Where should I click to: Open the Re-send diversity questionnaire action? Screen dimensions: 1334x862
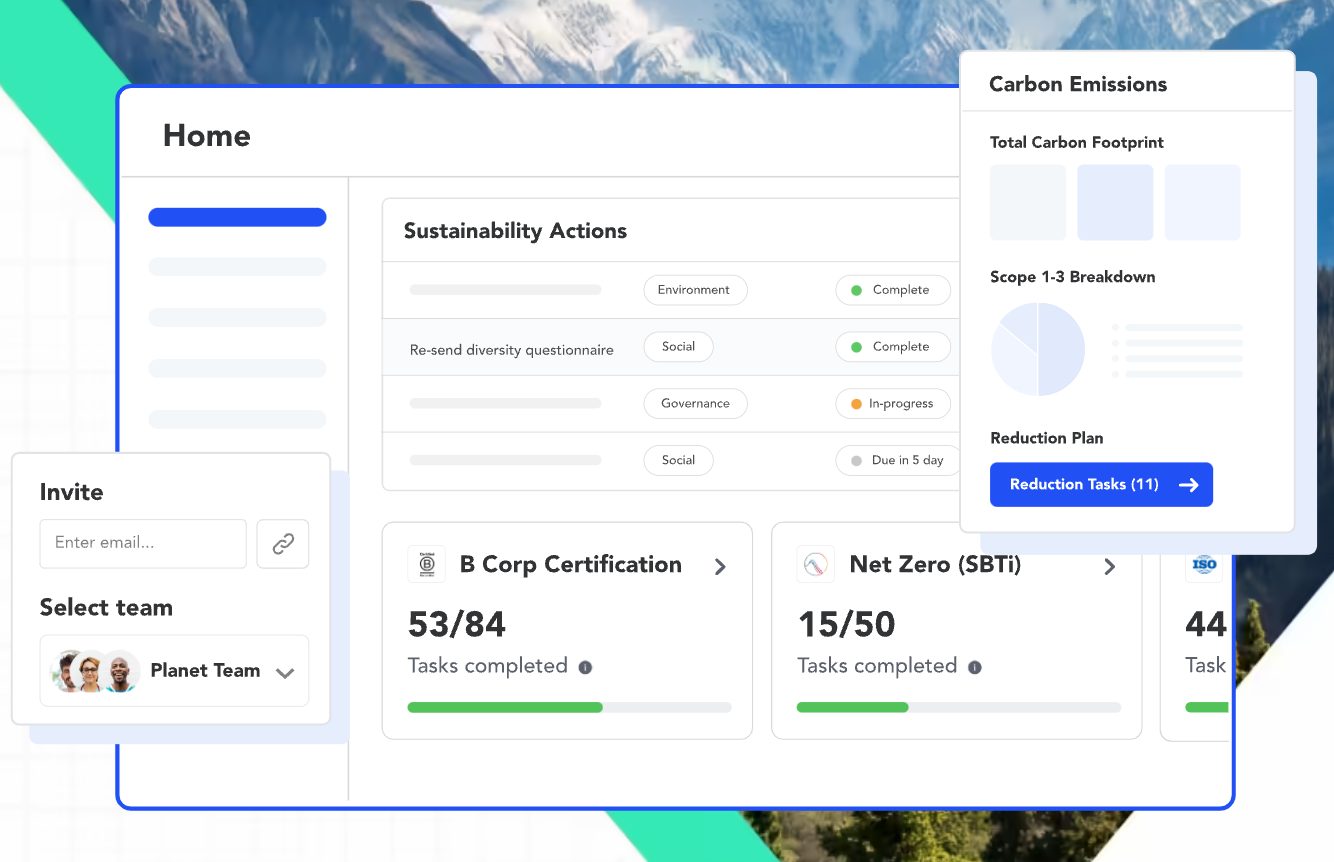tap(512, 350)
